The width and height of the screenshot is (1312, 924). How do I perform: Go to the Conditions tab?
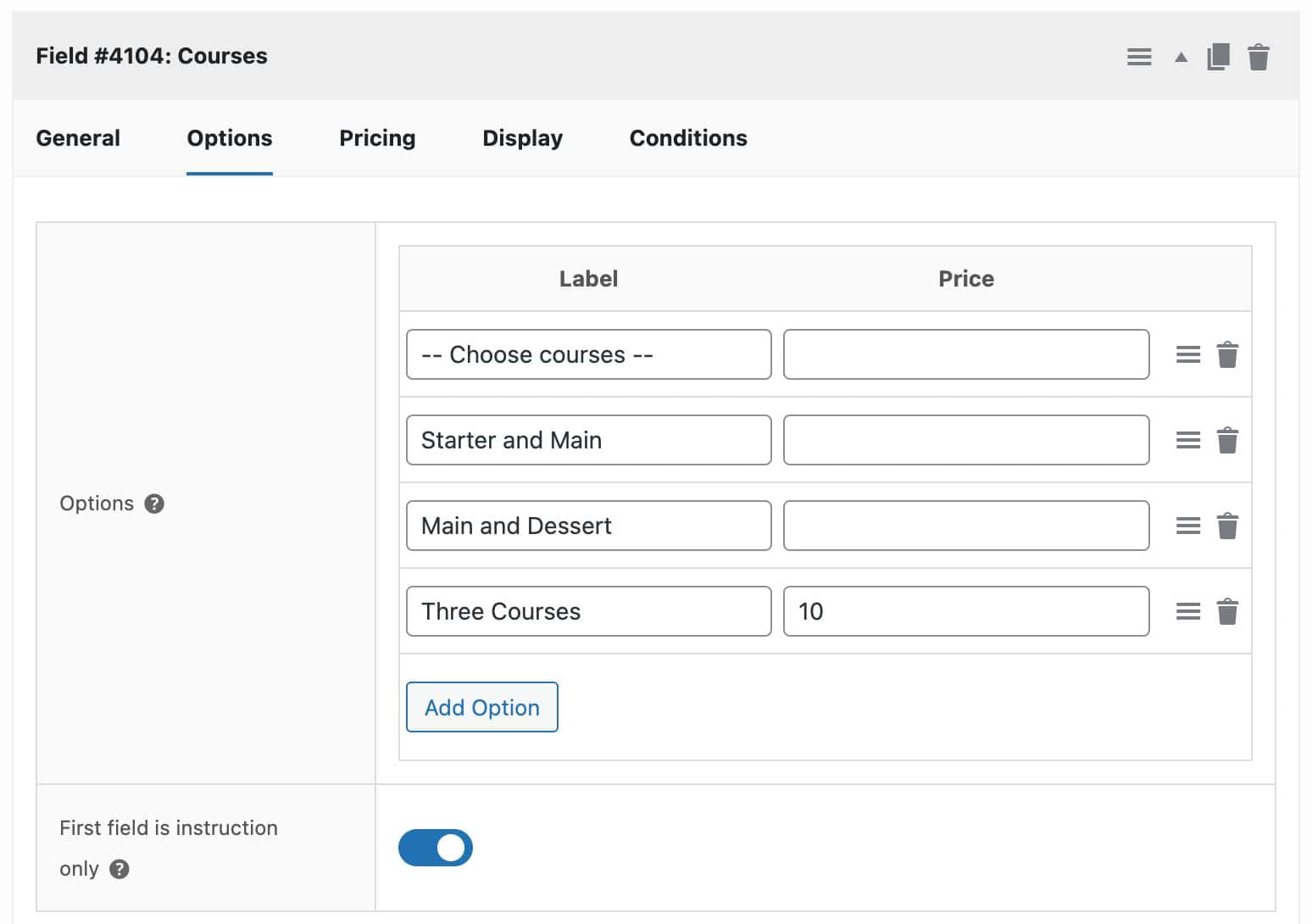pos(688,138)
